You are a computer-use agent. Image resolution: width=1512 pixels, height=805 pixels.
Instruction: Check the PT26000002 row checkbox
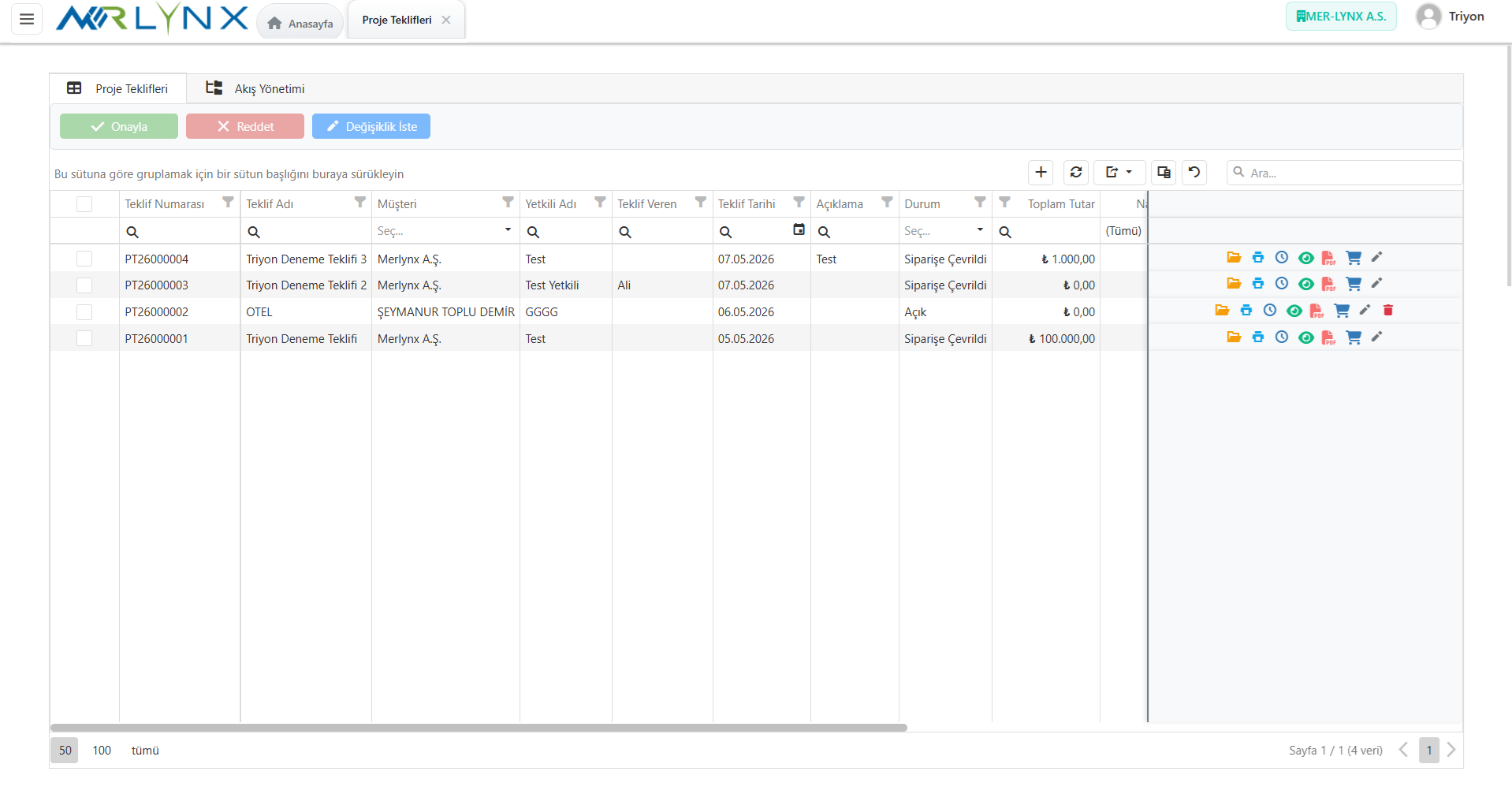click(x=84, y=311)
